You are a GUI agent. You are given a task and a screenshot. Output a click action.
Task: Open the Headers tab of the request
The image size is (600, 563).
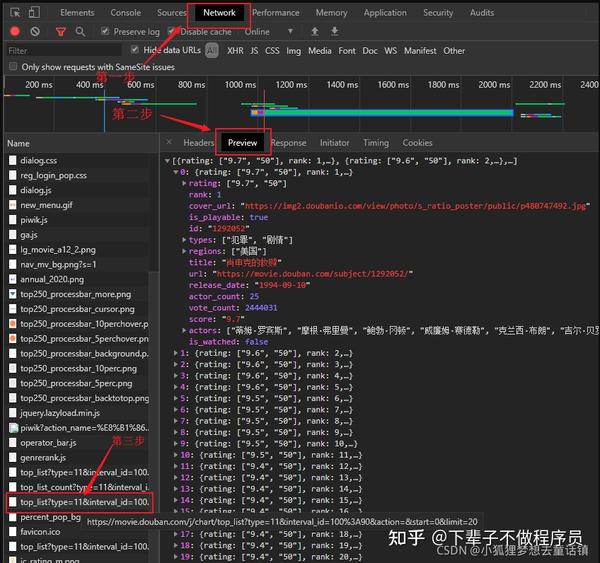pyautogui.click(x=198, y=143)
